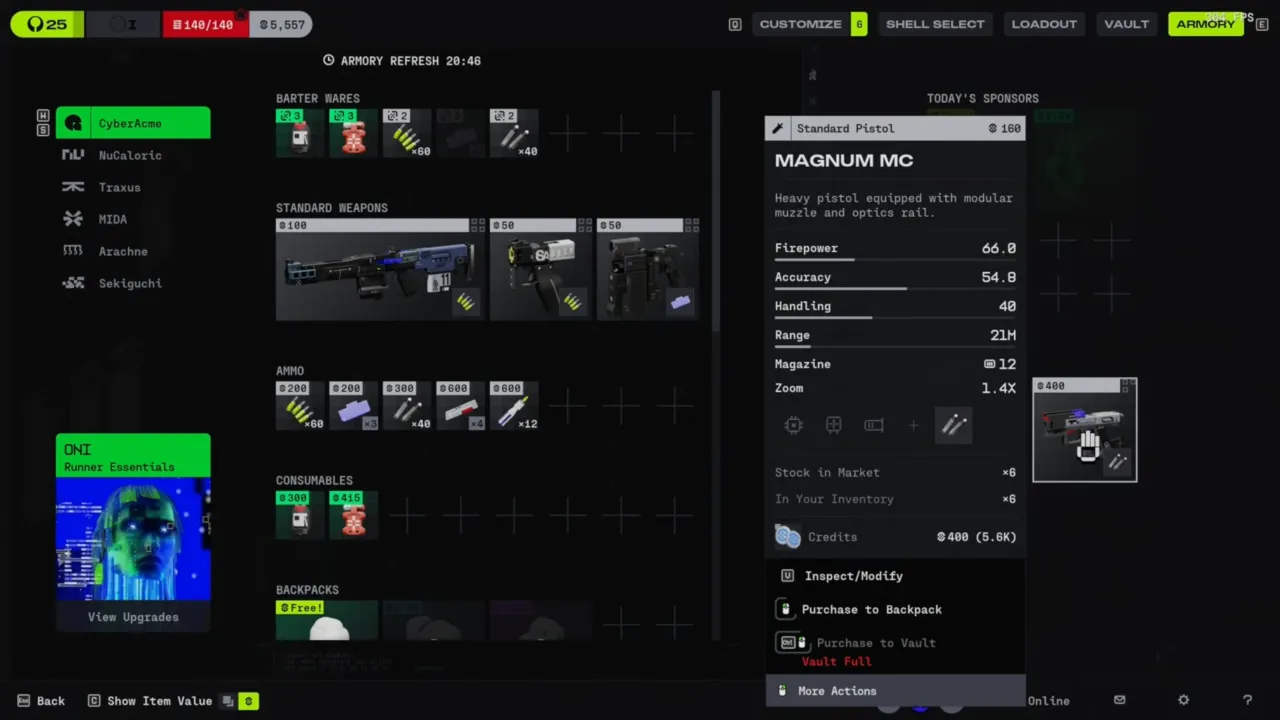Image resolution: width=1280 pixels, height=720 pixels.
Task: Select the CyberAcme vendor
Action: coord(133,123)
